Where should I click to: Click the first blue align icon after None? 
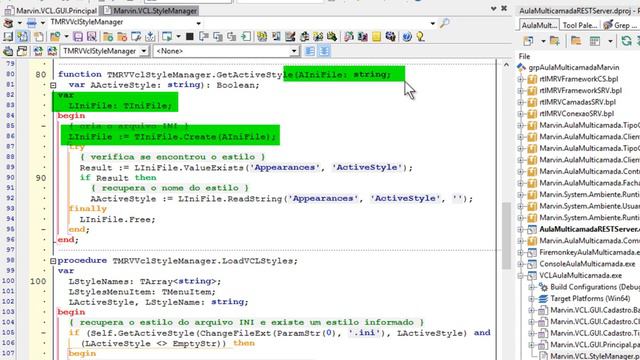[310, 51]
